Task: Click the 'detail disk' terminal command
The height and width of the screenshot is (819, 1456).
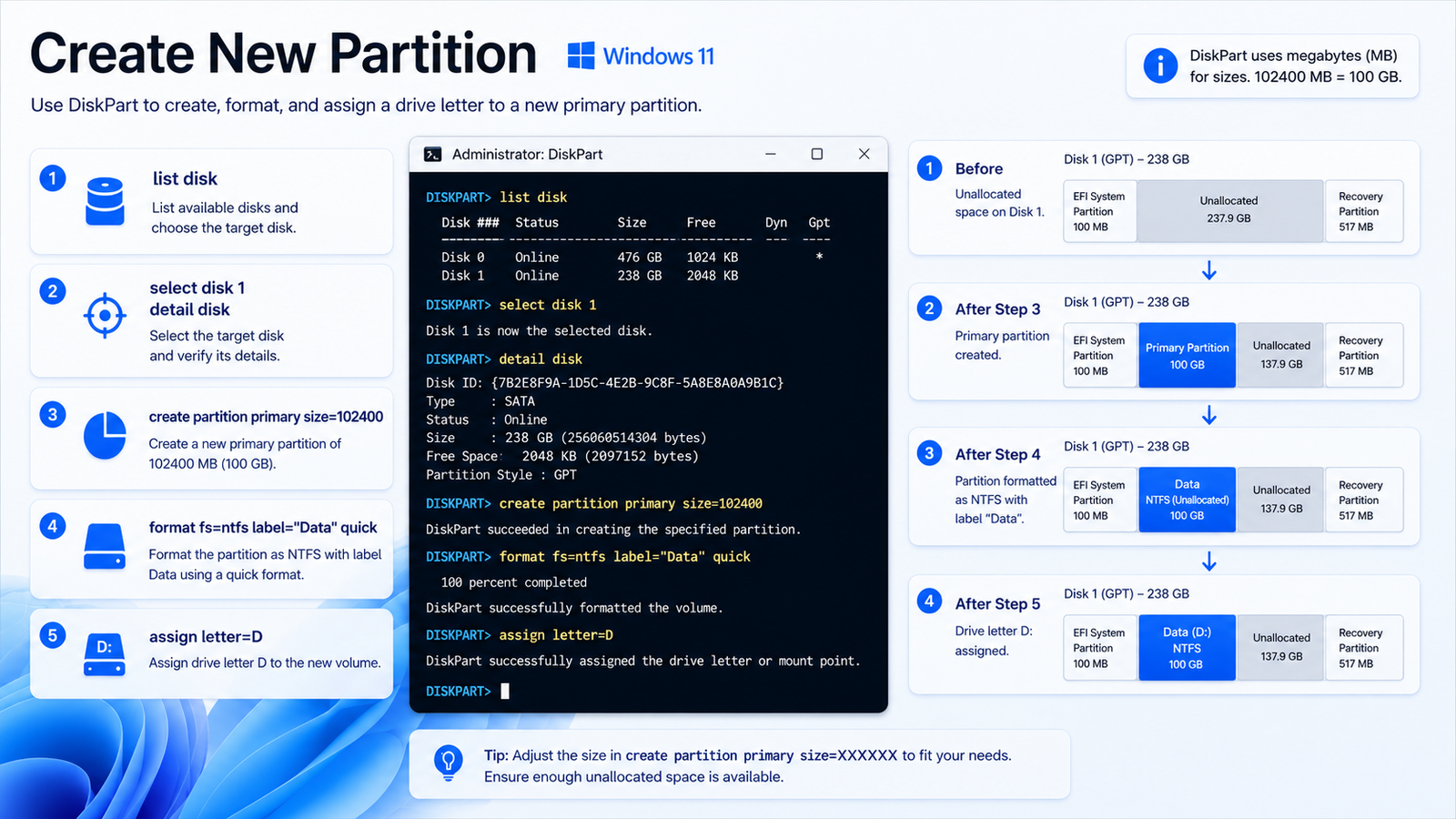Action: pos(541,359)
